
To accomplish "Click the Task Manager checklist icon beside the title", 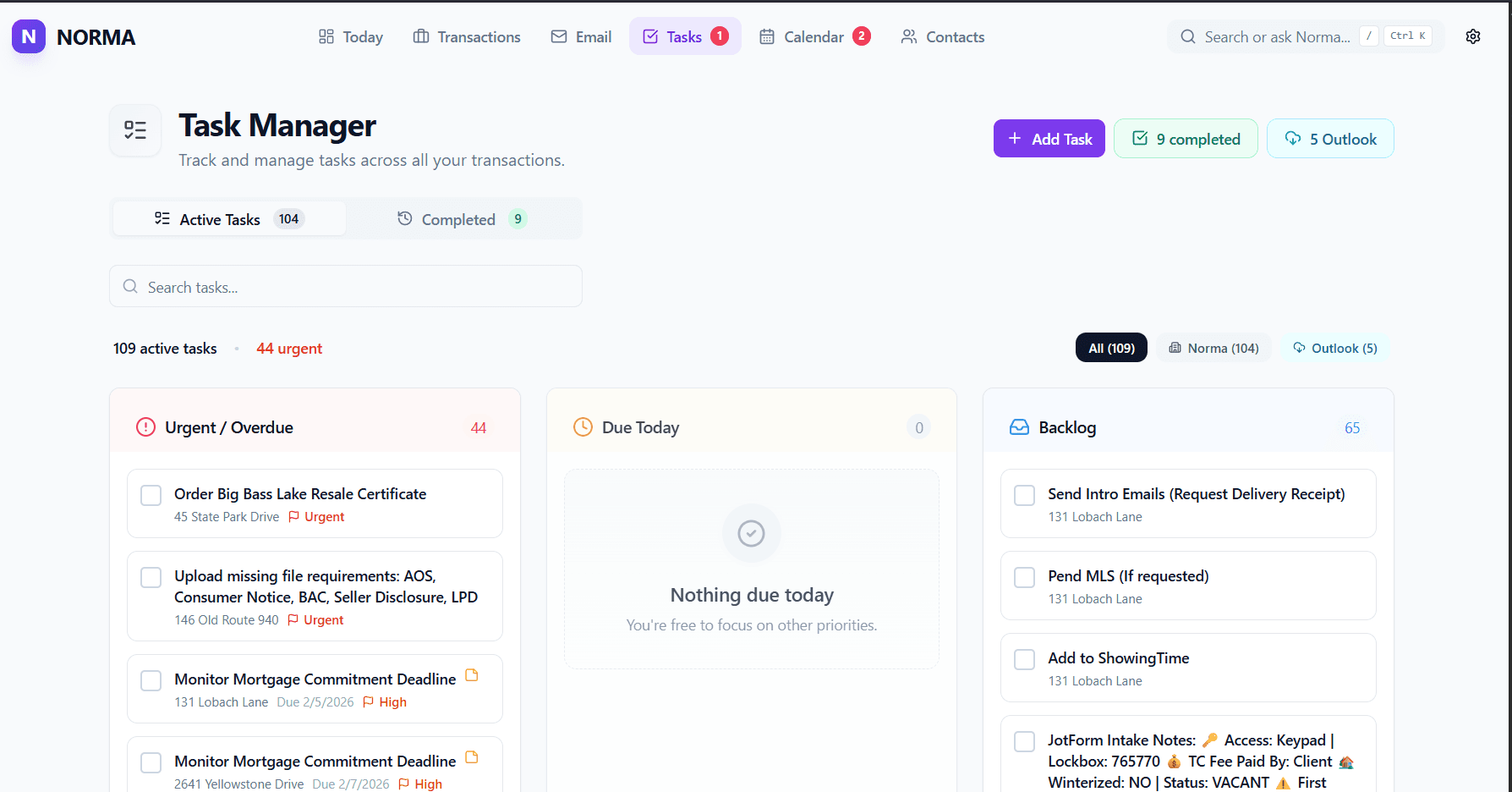I will pyautogui.click(x=134, y=130).
